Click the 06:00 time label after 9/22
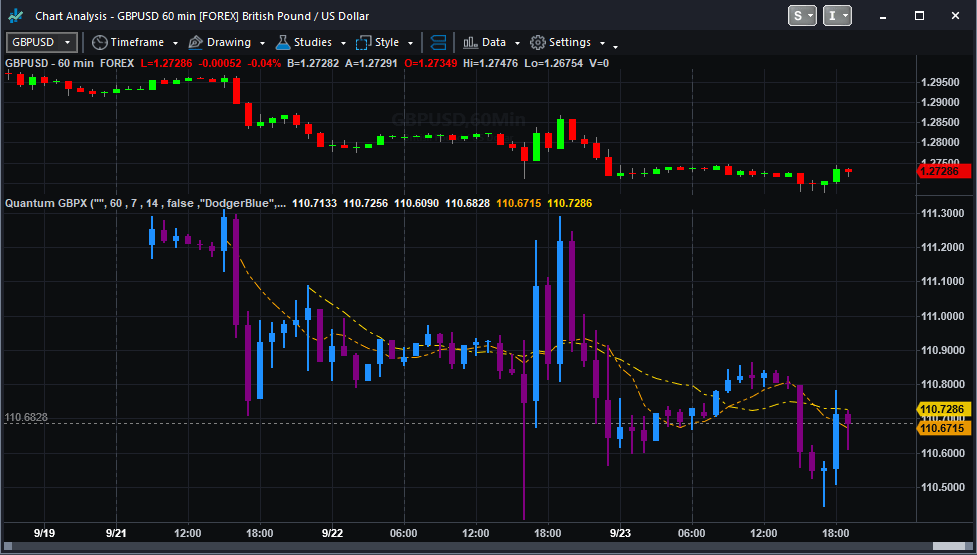 [404, 533]
